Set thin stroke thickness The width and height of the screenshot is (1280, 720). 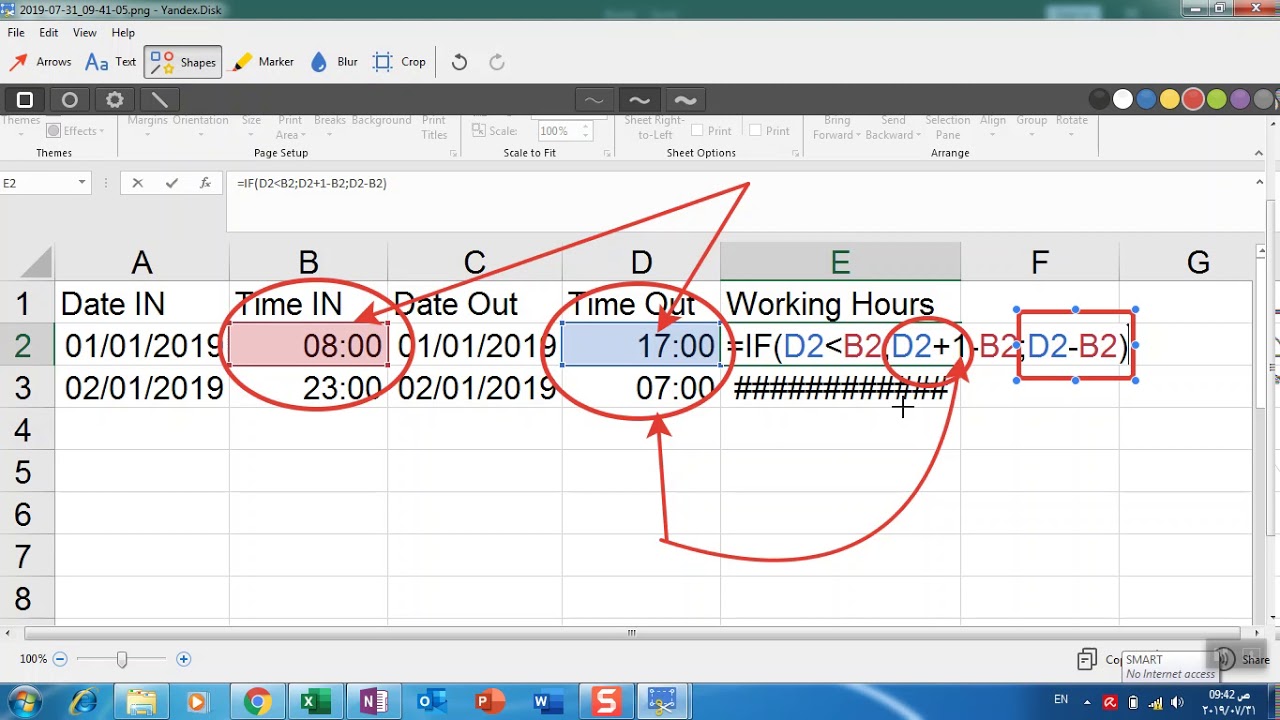pos(594,99)
